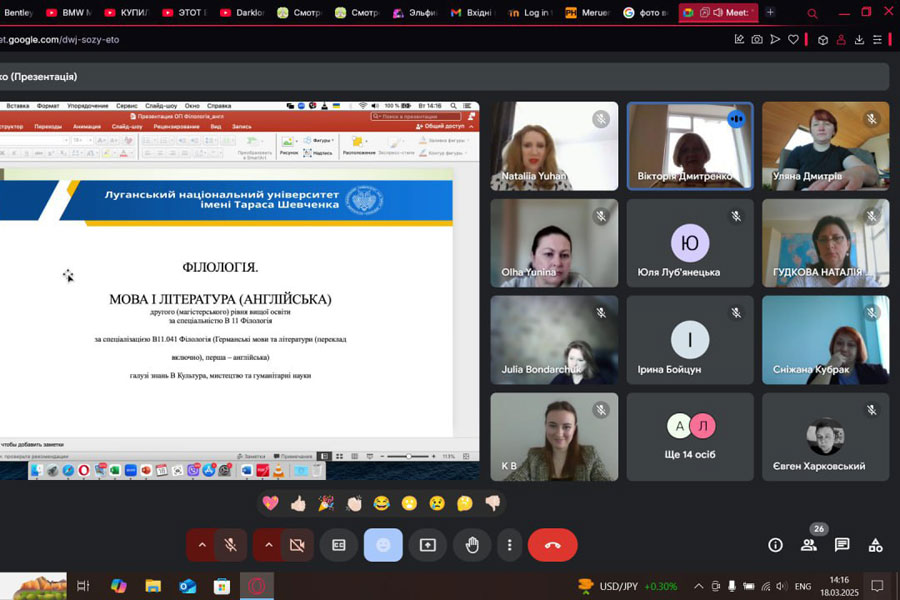Toggle closed captions in the meeting
Viewport: 900px width, 600px height.
coord(339,545)
